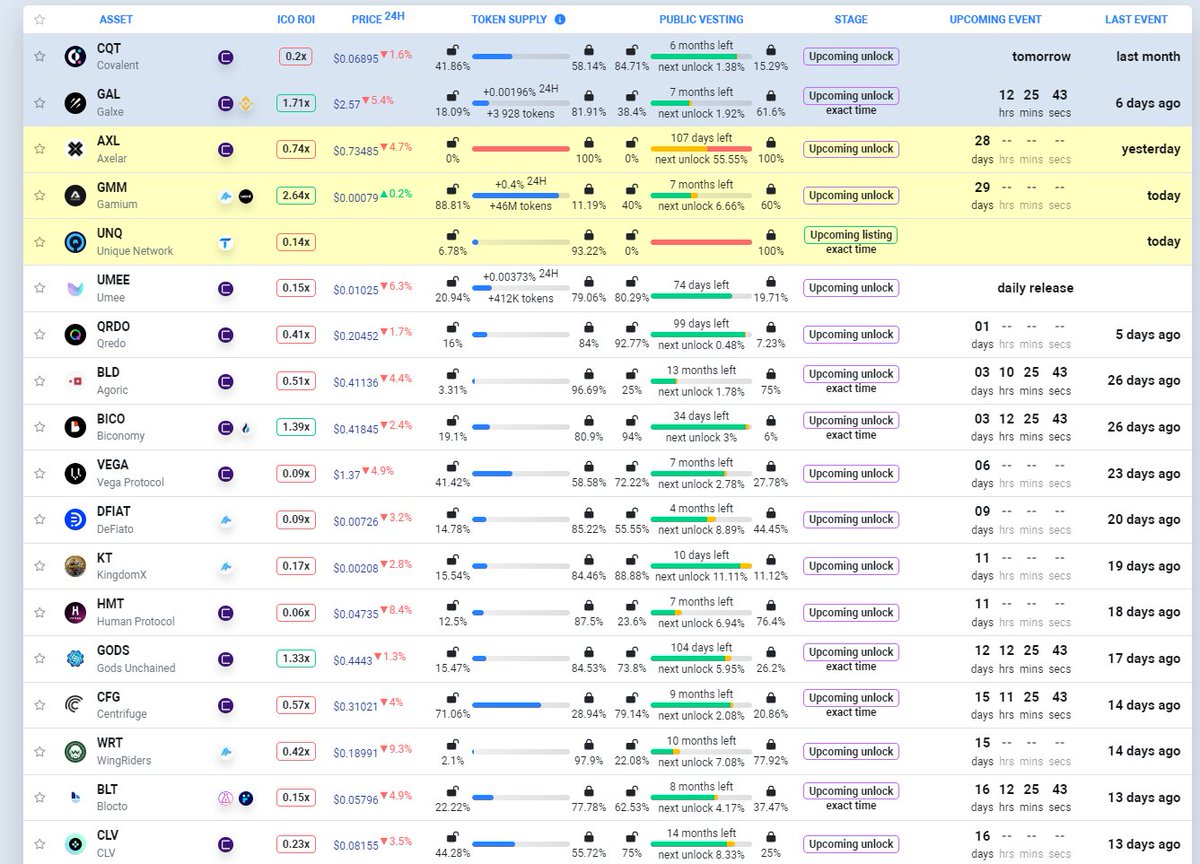Click the "daily release" text for UMEE
1200x864 pixels.
(1035, 288)
